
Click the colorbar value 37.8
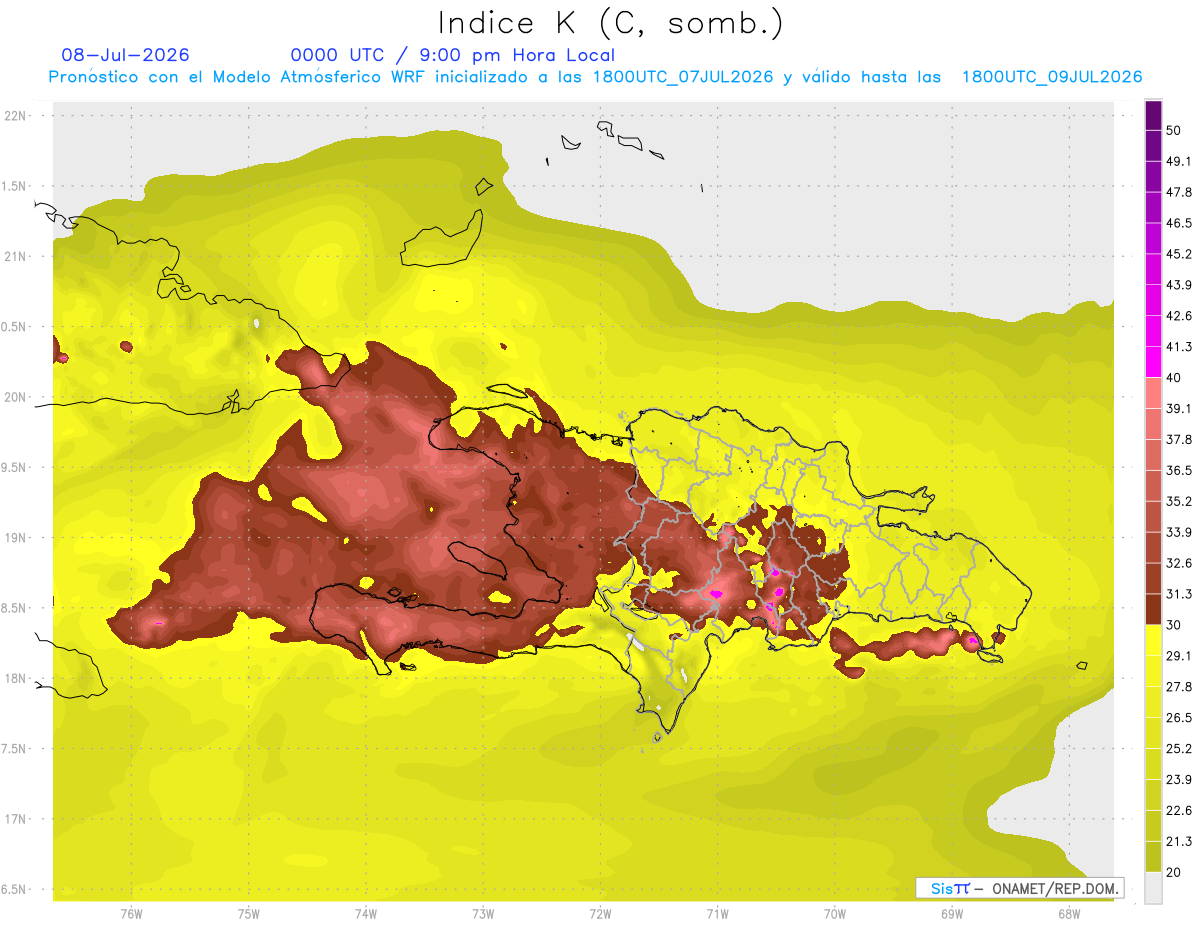point(1178,439)
